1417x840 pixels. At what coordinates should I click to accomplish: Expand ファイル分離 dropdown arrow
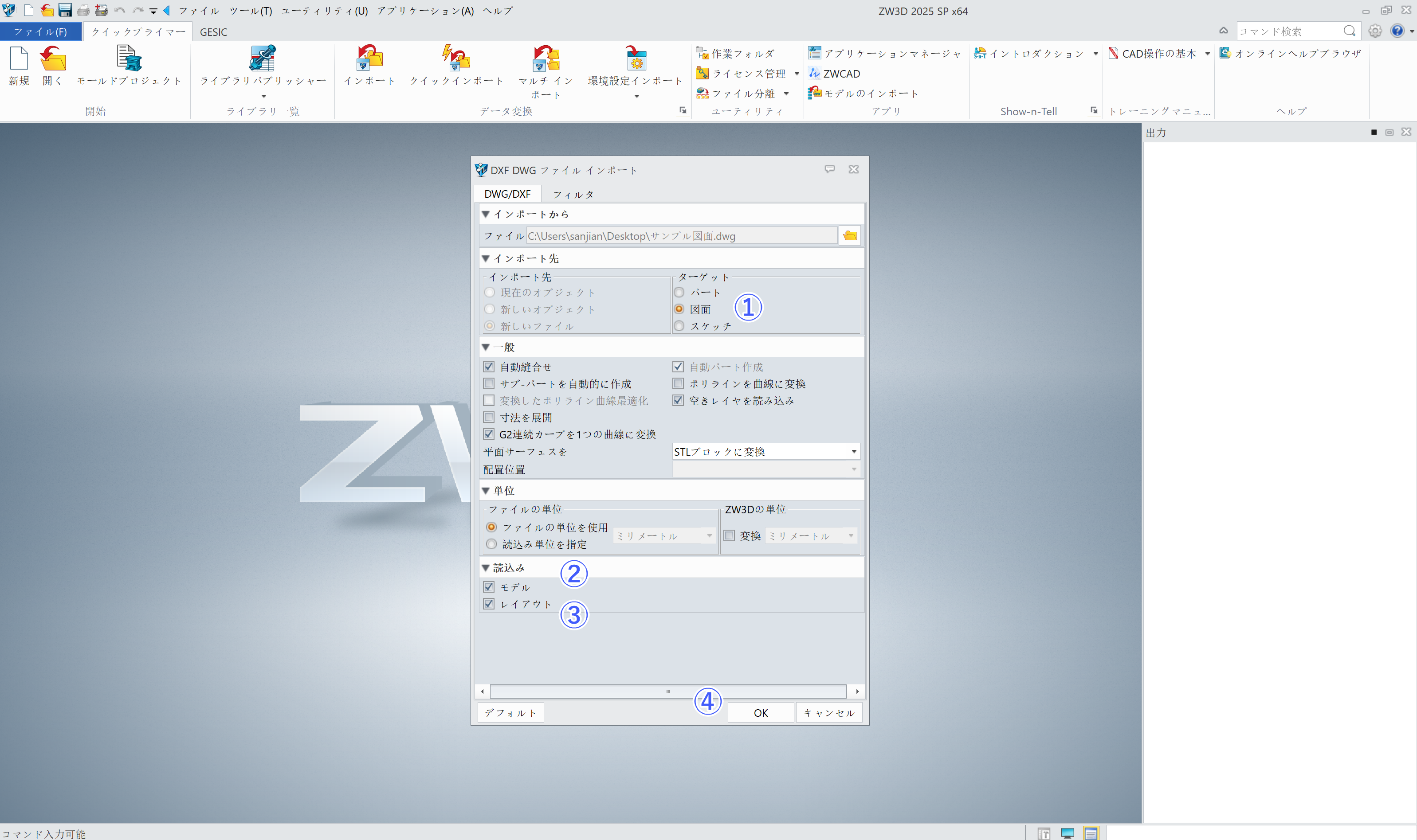click(786, 94)
